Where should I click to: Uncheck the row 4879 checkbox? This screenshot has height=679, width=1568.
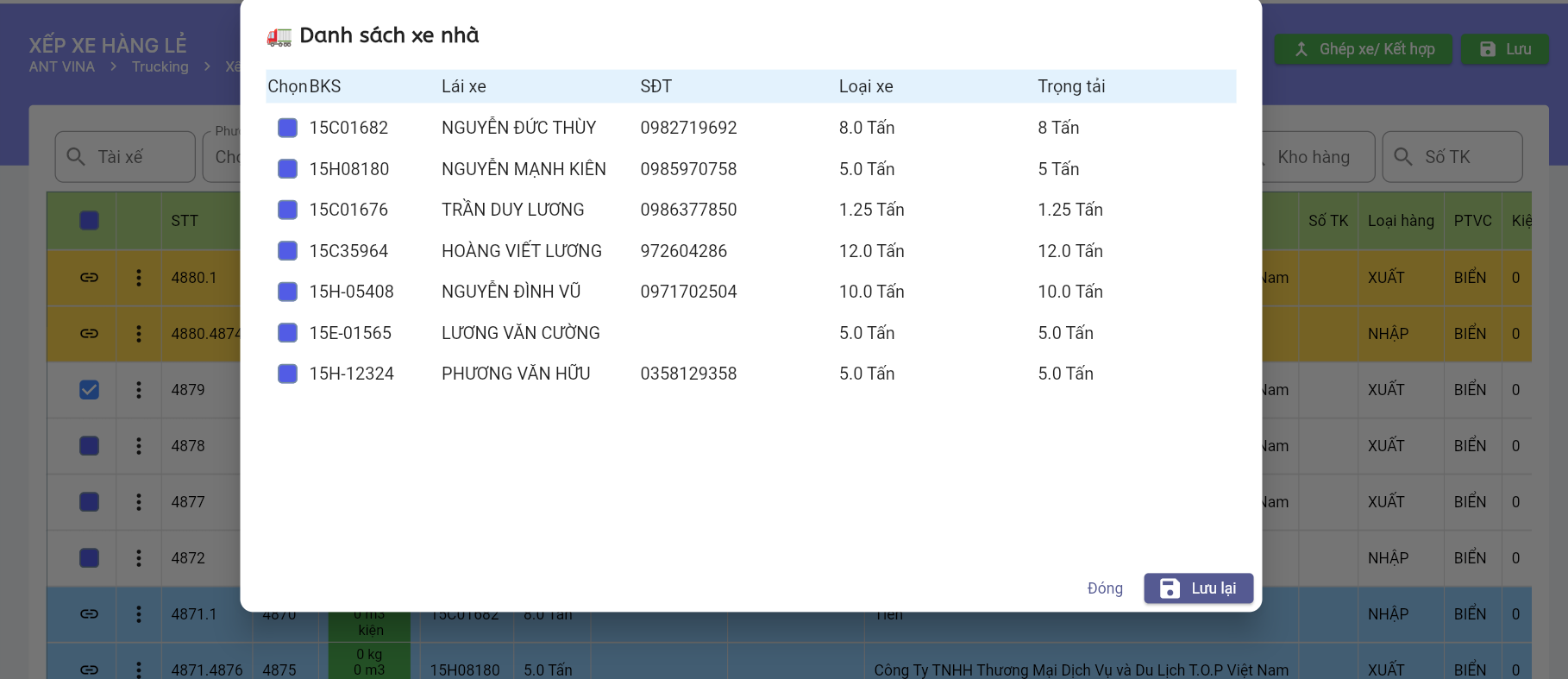(x=89, y=390)
